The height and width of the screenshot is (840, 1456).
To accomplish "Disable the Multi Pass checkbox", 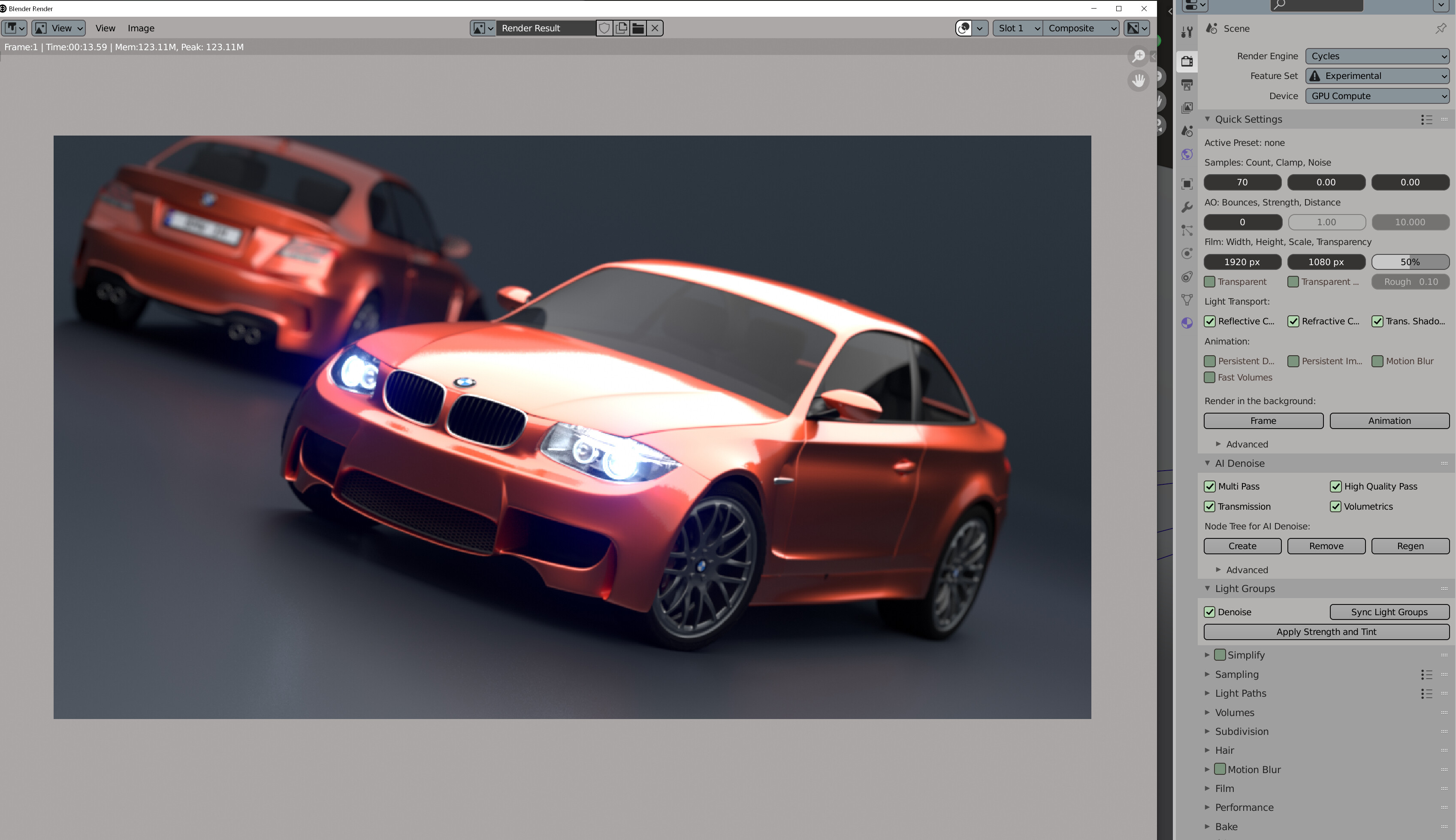I will pyautogui.click(x=1210, y=486).
